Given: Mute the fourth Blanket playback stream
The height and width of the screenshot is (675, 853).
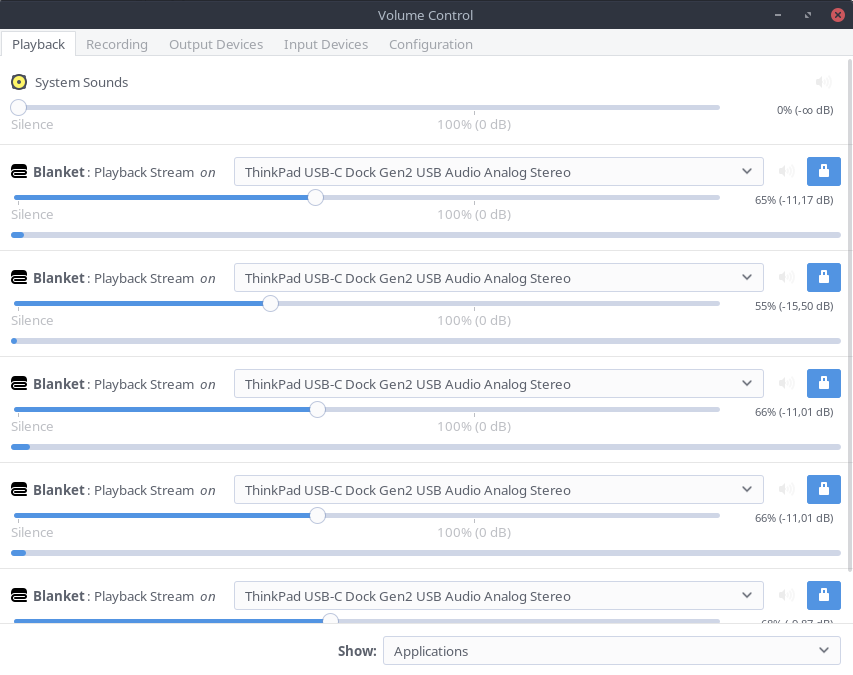Looking at the screenshot, I should [787, 490].
